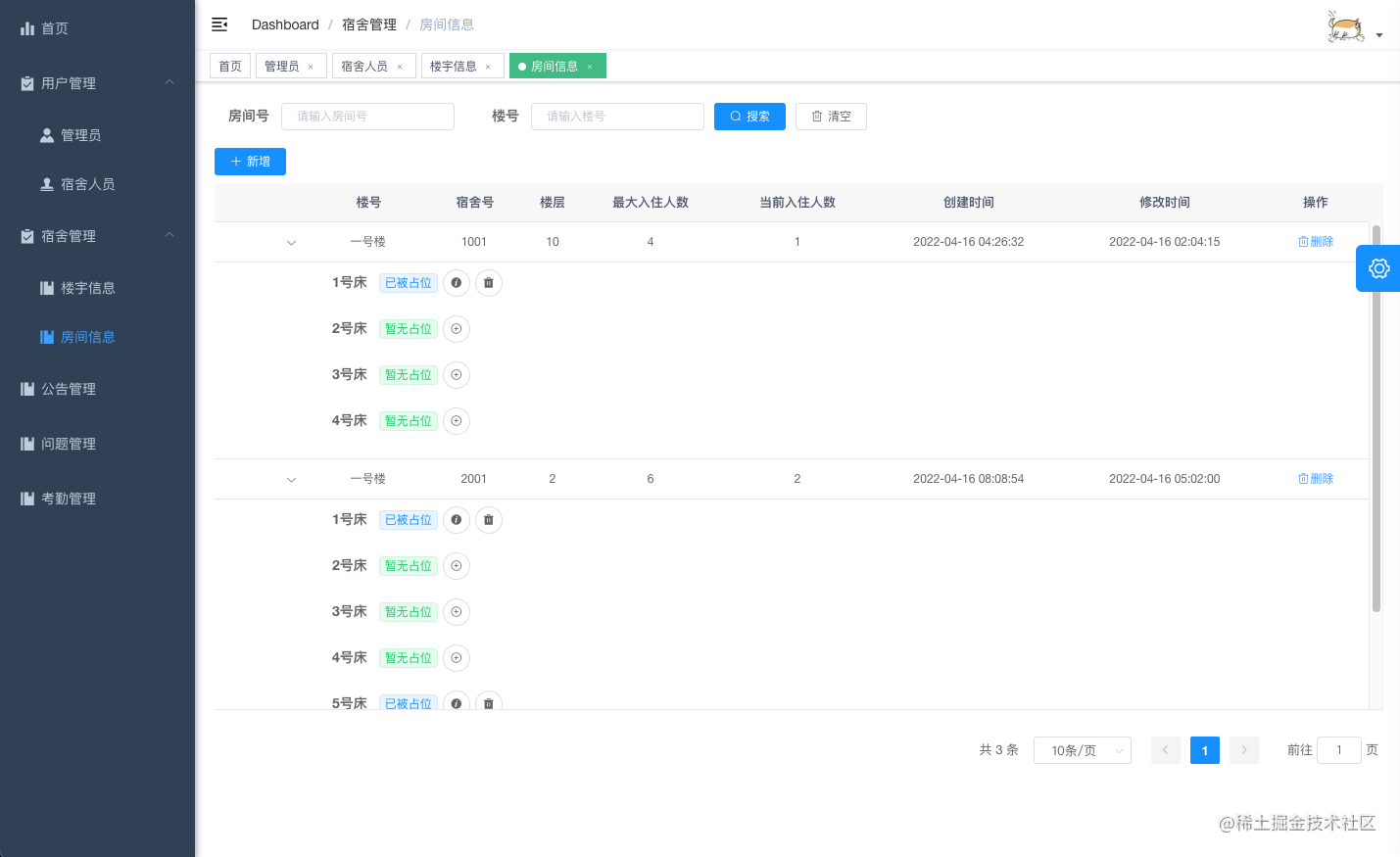Delete room 1001 via 删除 link
This screenshot has width=1400, height=857.
1316,242
